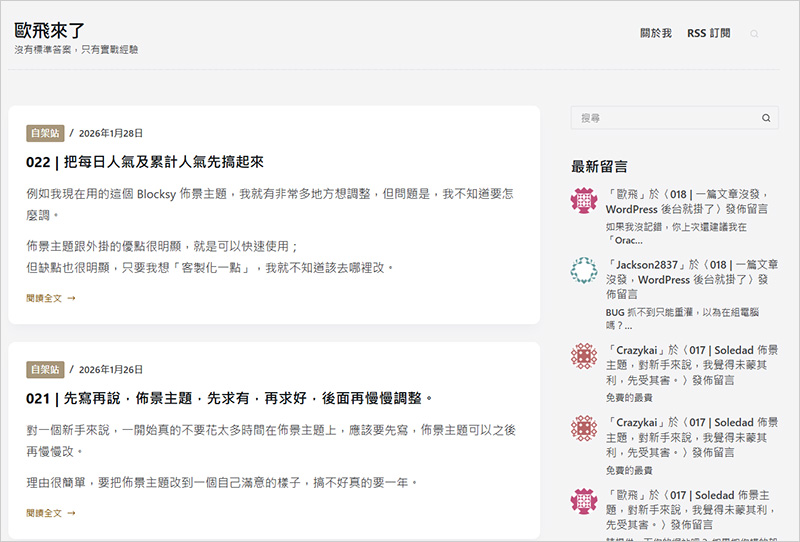
Task: Click the search magnifier icon in the header
Action: pyautogui.click(x=755, y=34)
